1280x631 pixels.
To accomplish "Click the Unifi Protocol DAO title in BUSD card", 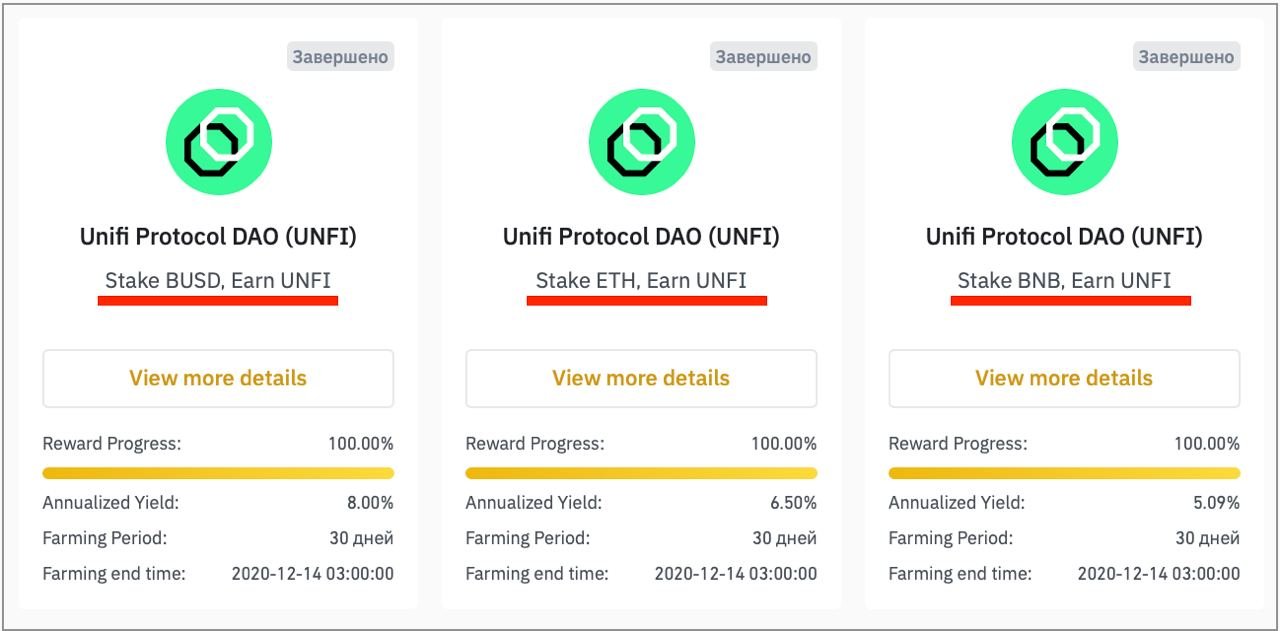I will click(218, 237).
